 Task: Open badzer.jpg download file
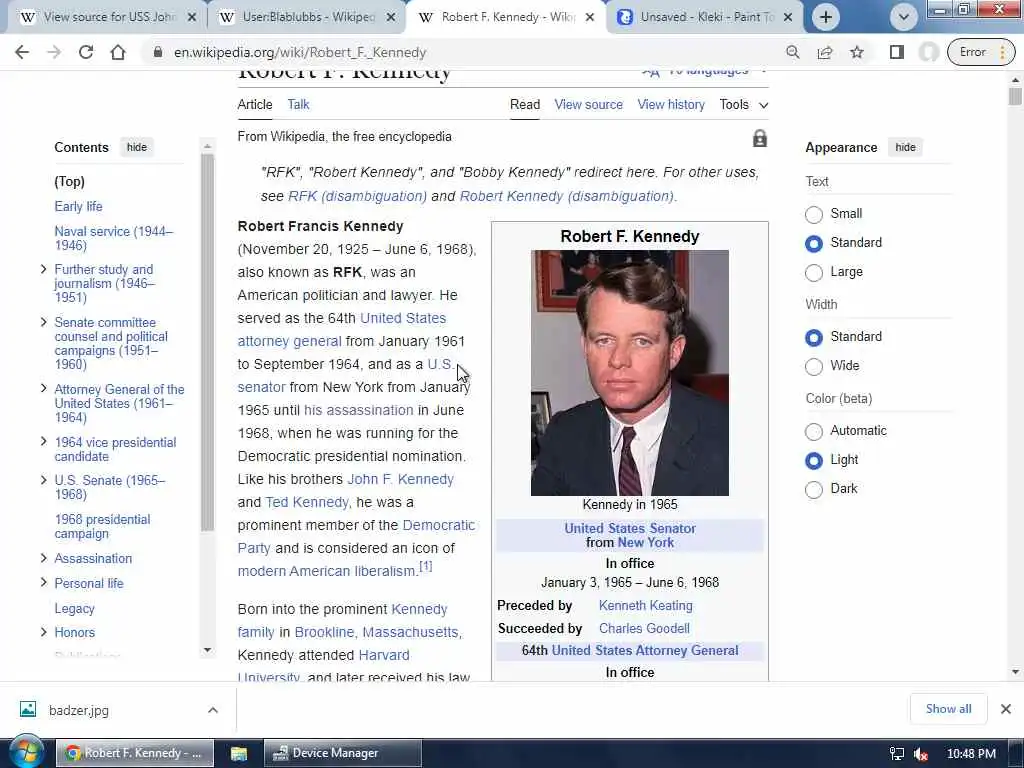[78, 710]
